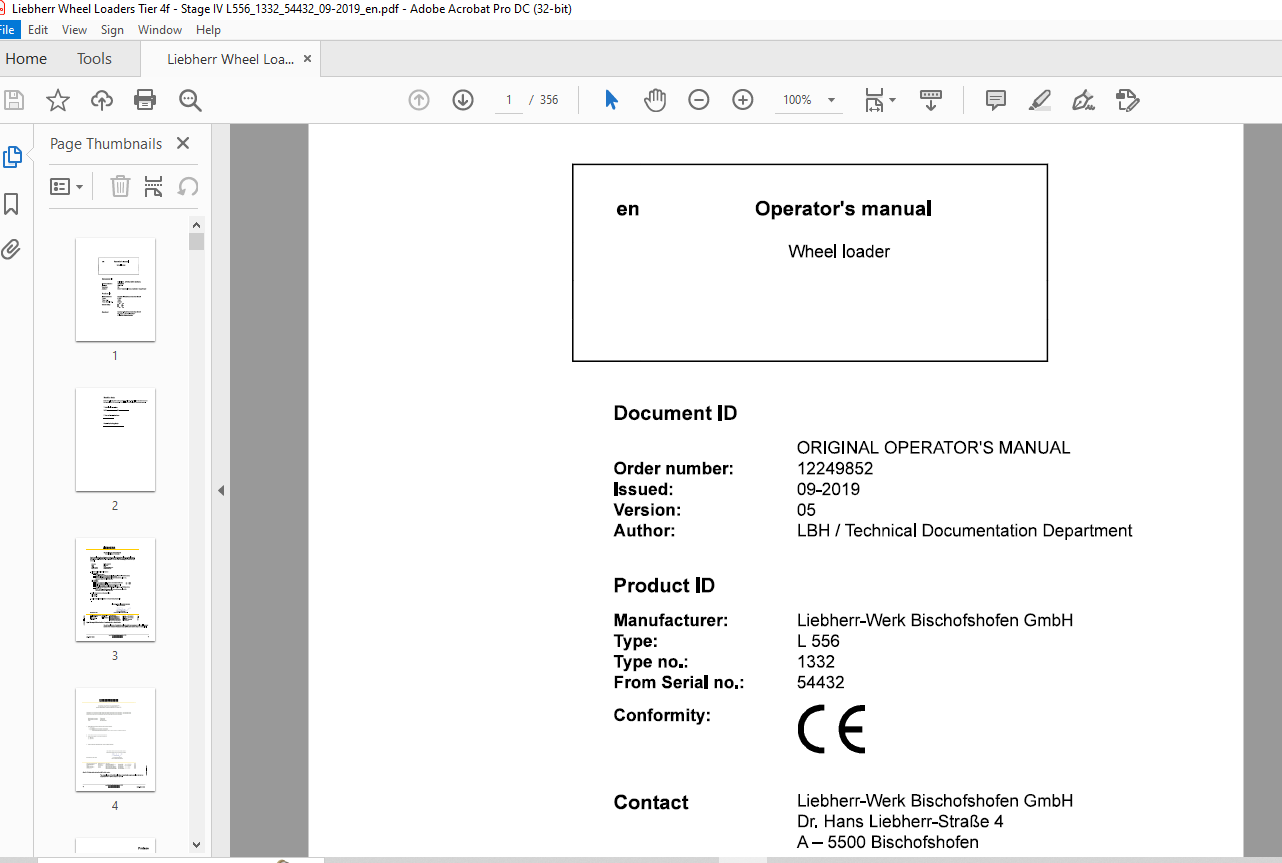Zoom in with the plus icon
The height and width of the screenshot is (863, 1282).
742,100
